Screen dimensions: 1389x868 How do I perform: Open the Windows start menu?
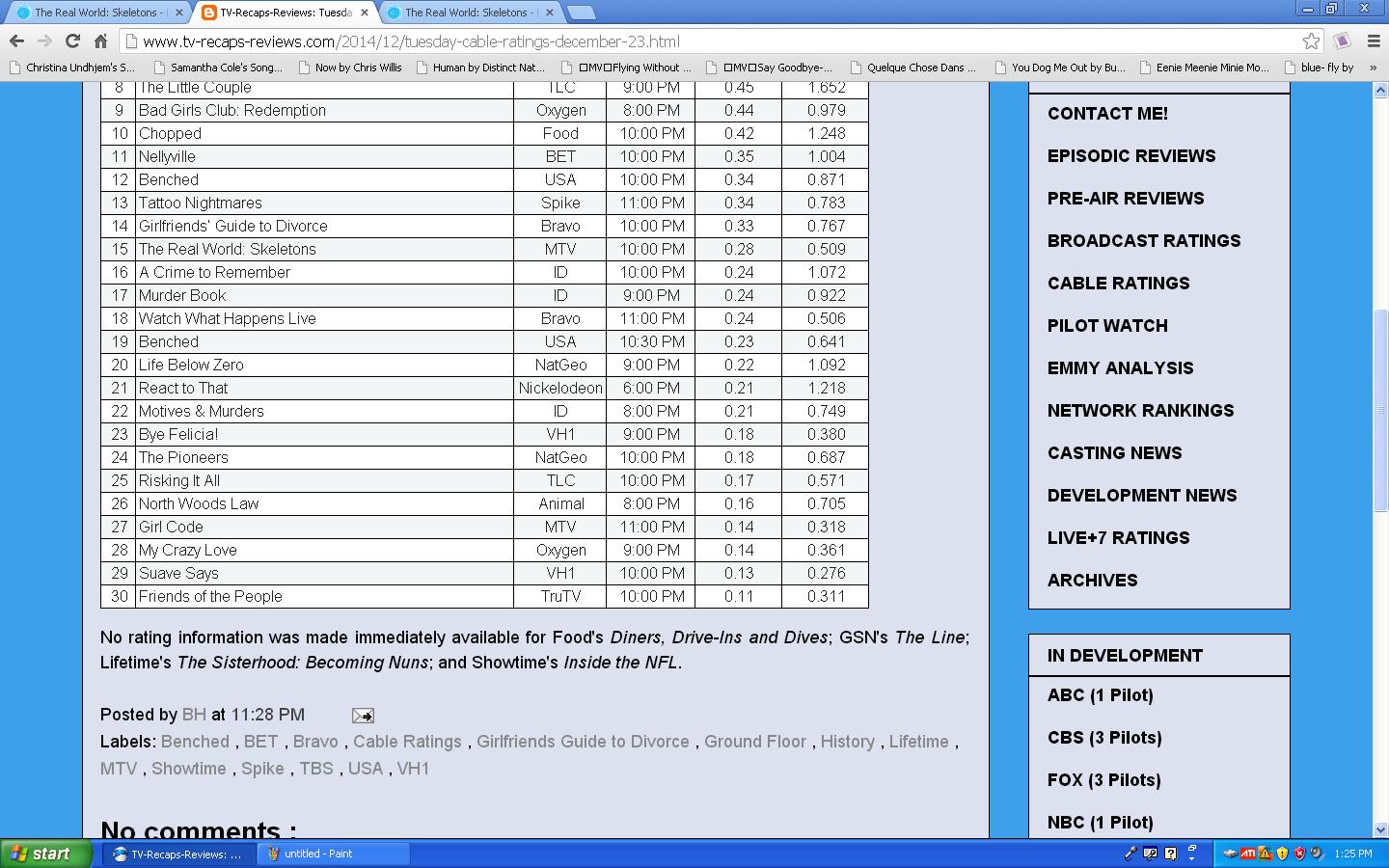click(45, 854)
